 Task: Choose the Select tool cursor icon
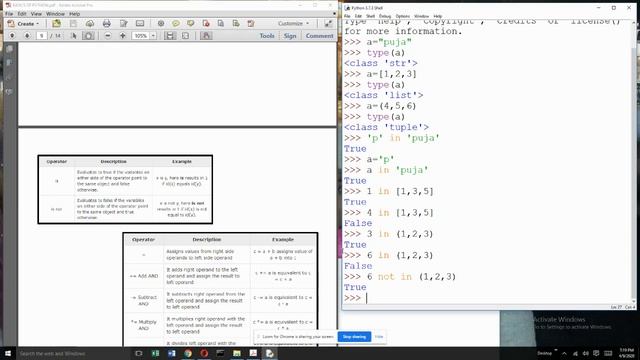73,36
